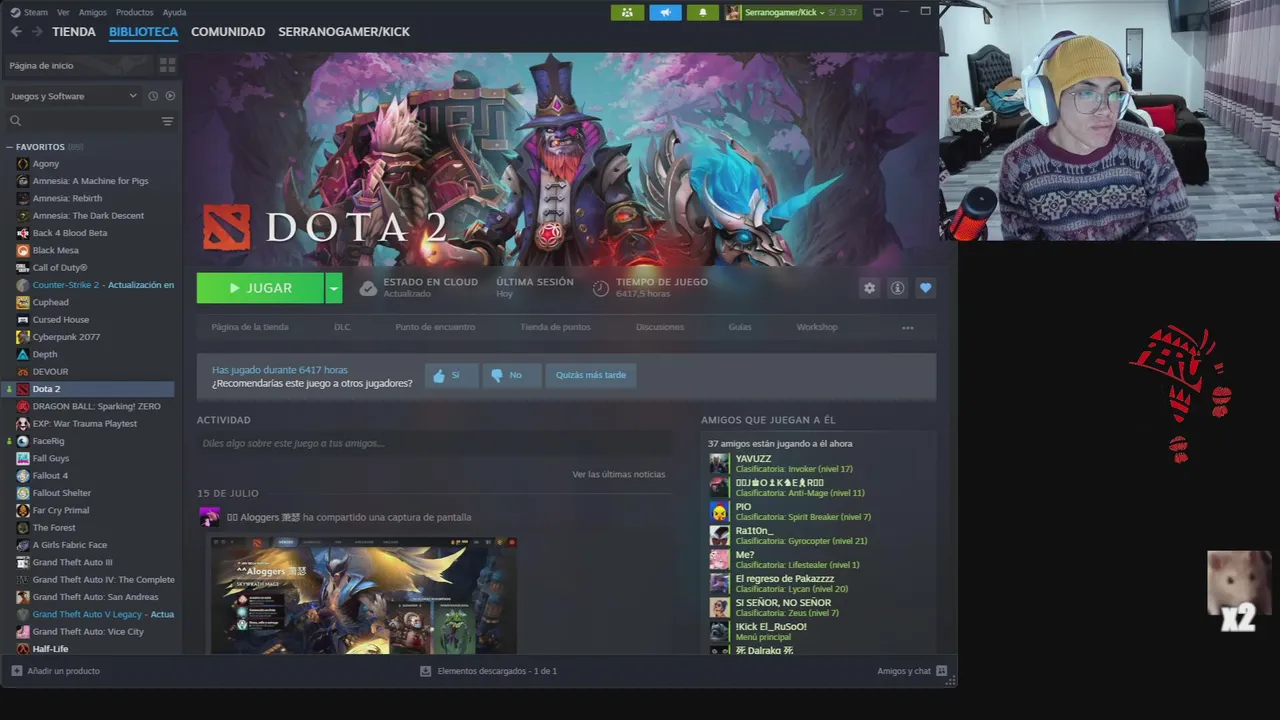Open the Productos menu
The height and width of the screenshot is (720, 1280).
coord(134,12)
